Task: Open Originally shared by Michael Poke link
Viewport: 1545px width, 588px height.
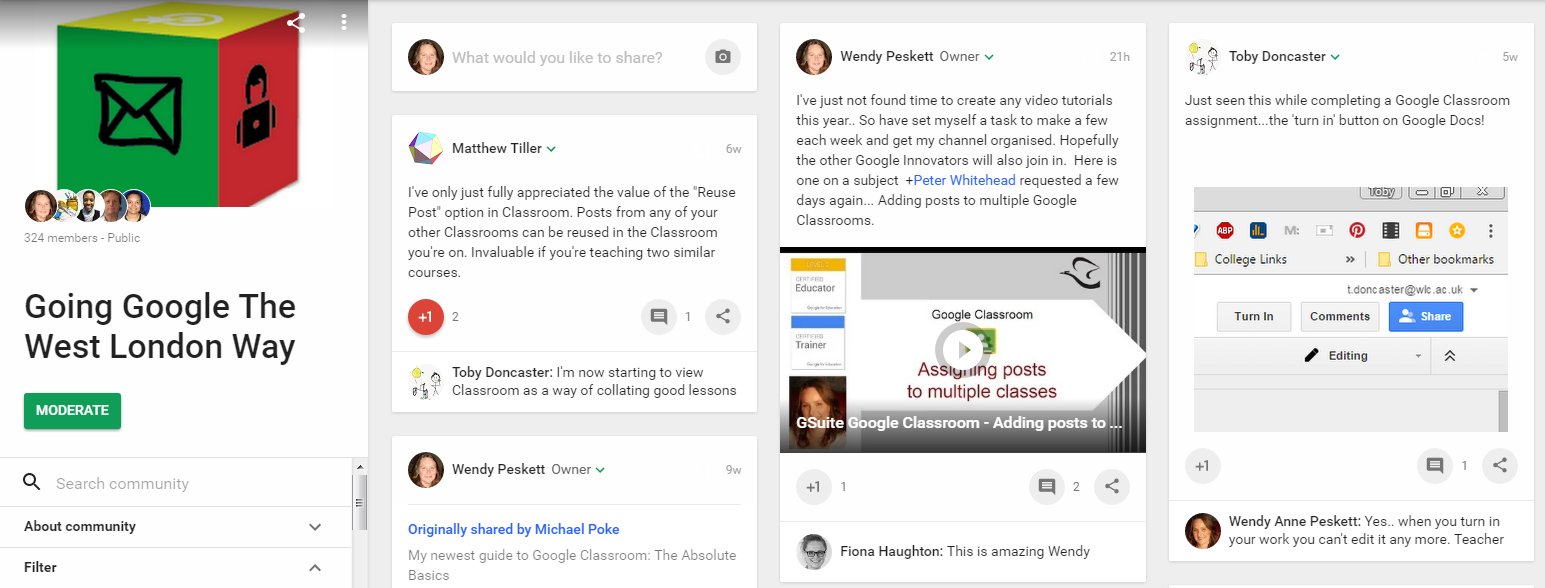Action: (514, 529)
